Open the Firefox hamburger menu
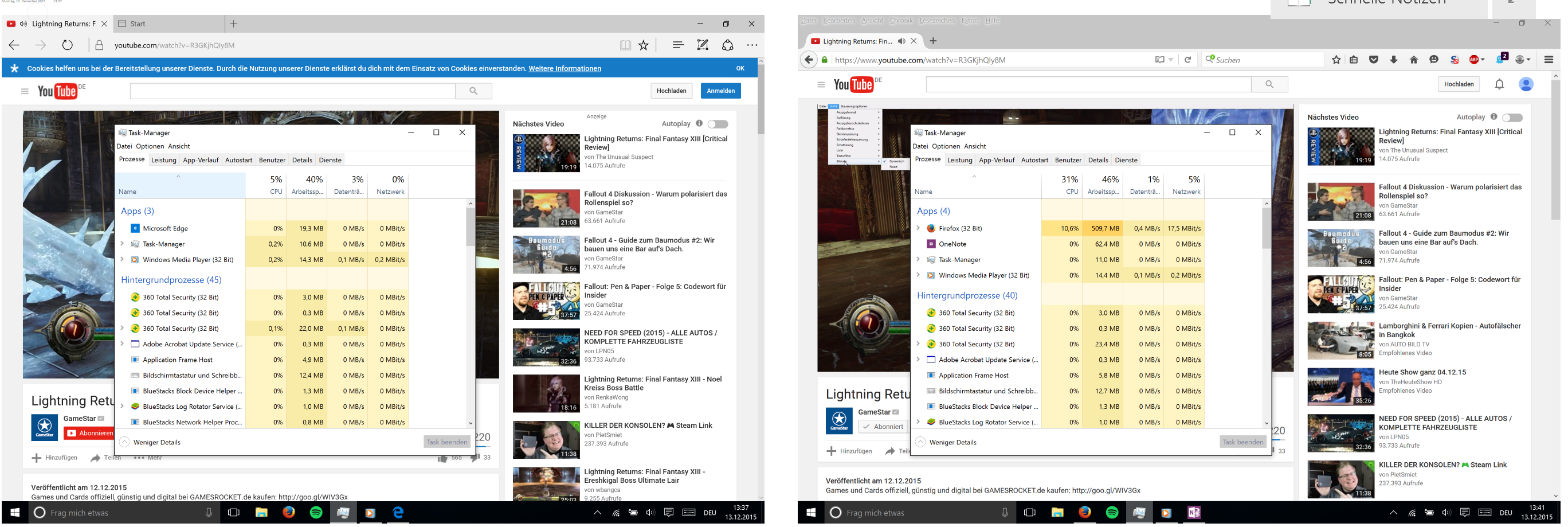Screen dimensions: 1568x527 1549,60
